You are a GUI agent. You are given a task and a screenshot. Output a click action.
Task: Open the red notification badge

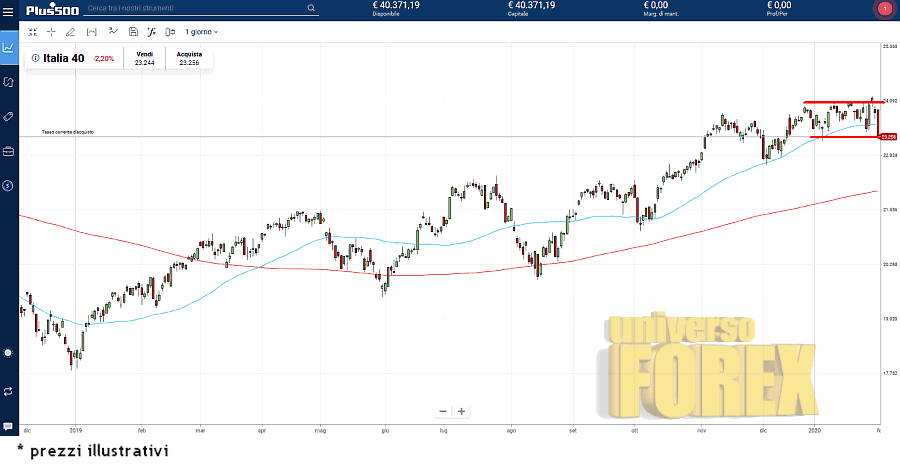884,9
